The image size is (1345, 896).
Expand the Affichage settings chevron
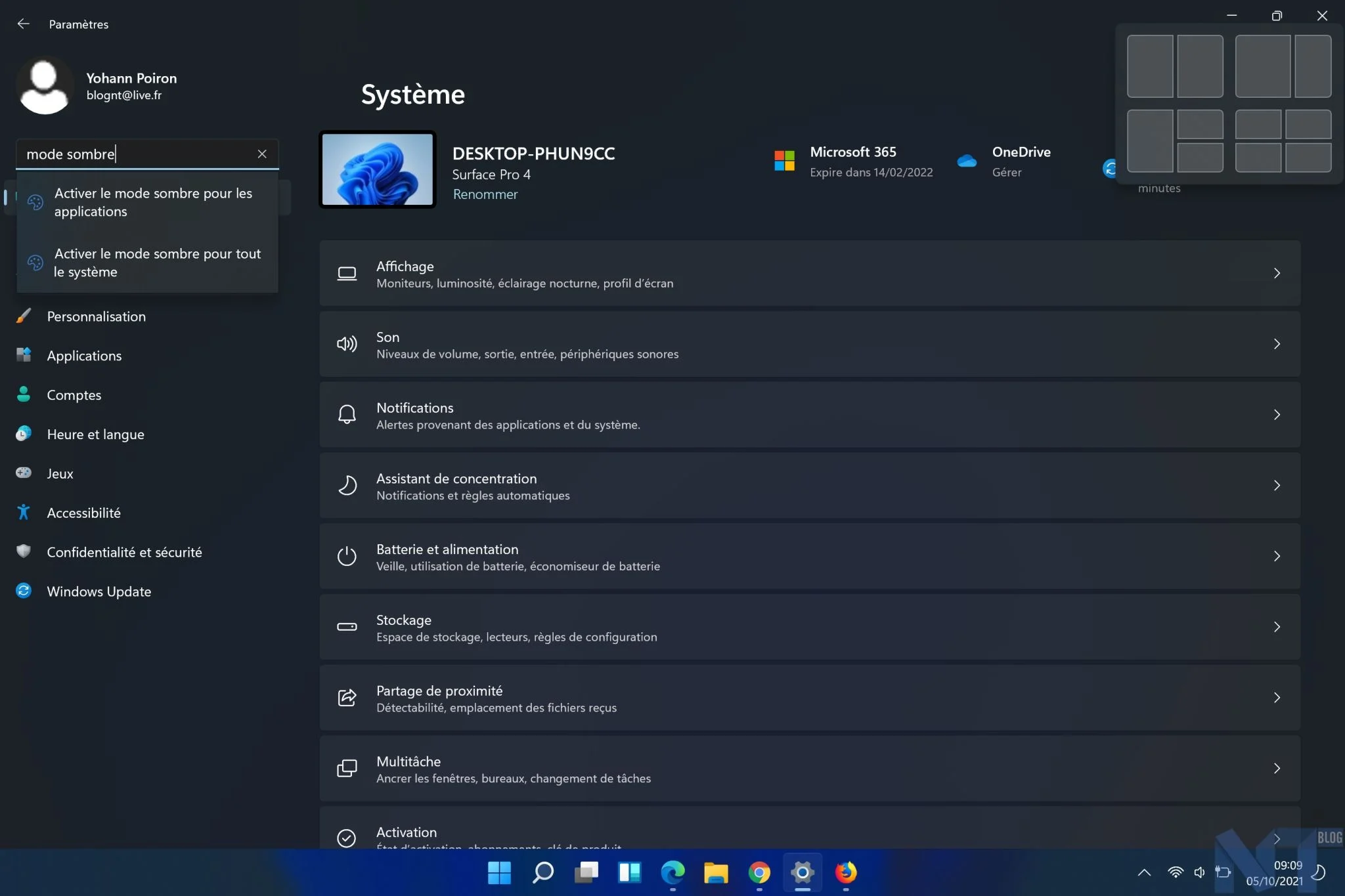[x=1277, y=273]
